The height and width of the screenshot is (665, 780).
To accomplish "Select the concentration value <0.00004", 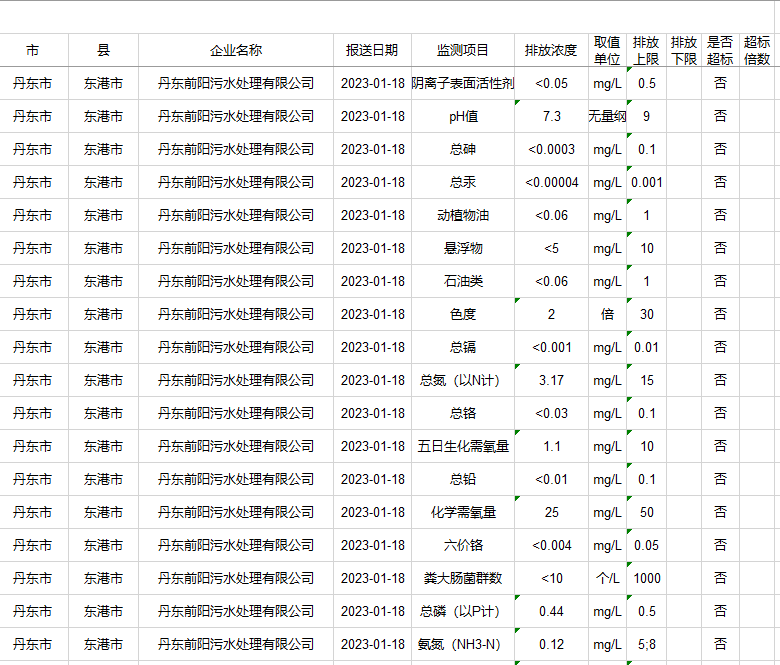I will click(x=551, y=183).
